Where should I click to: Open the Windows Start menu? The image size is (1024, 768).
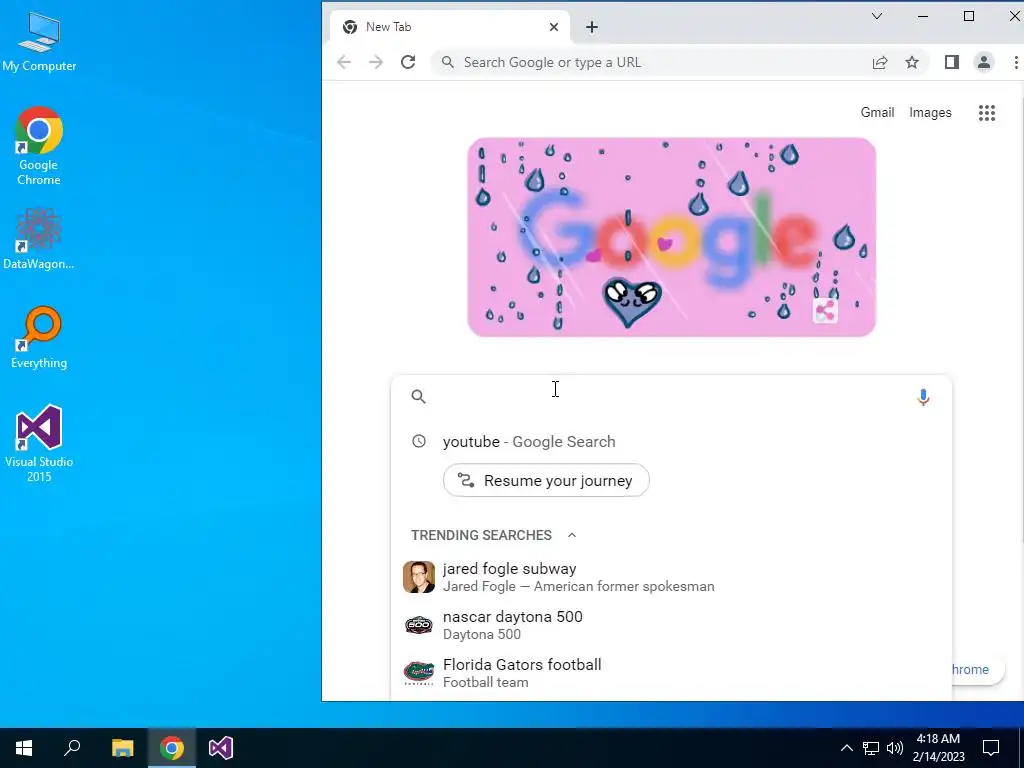pyautogui.click(x=24, y=748)
